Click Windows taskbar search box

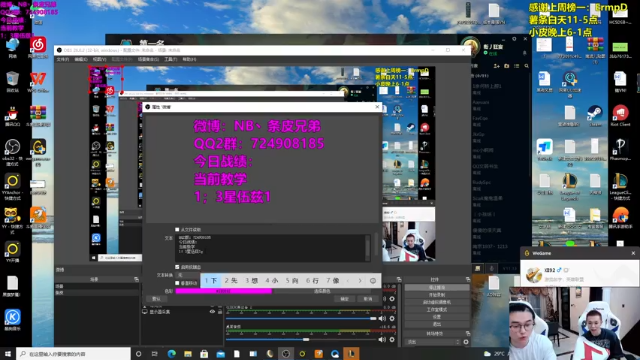pyautogui.click(x=73, y=354)
